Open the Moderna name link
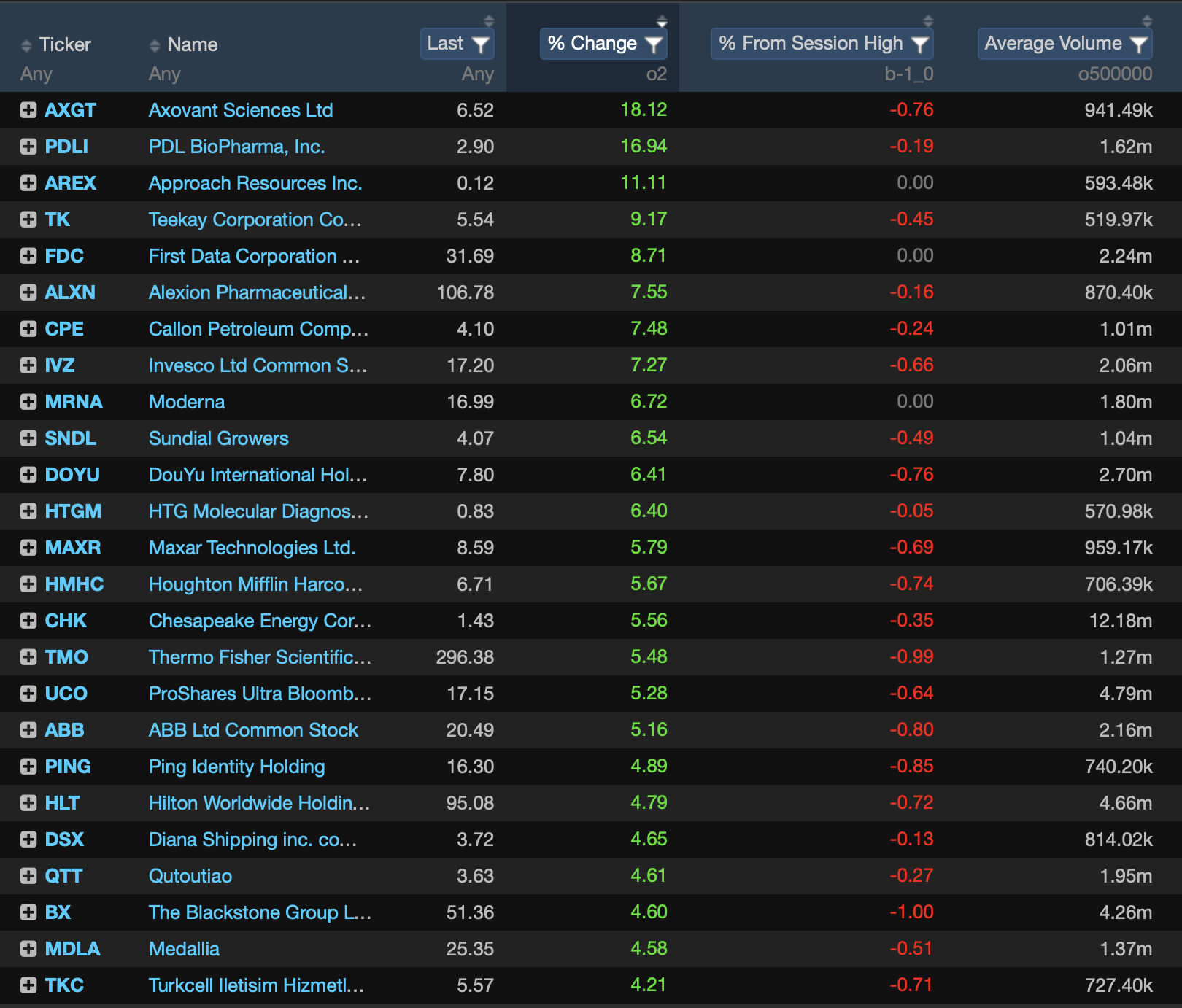Viewport: 1182px width, 1008px height. click(187, 402)
